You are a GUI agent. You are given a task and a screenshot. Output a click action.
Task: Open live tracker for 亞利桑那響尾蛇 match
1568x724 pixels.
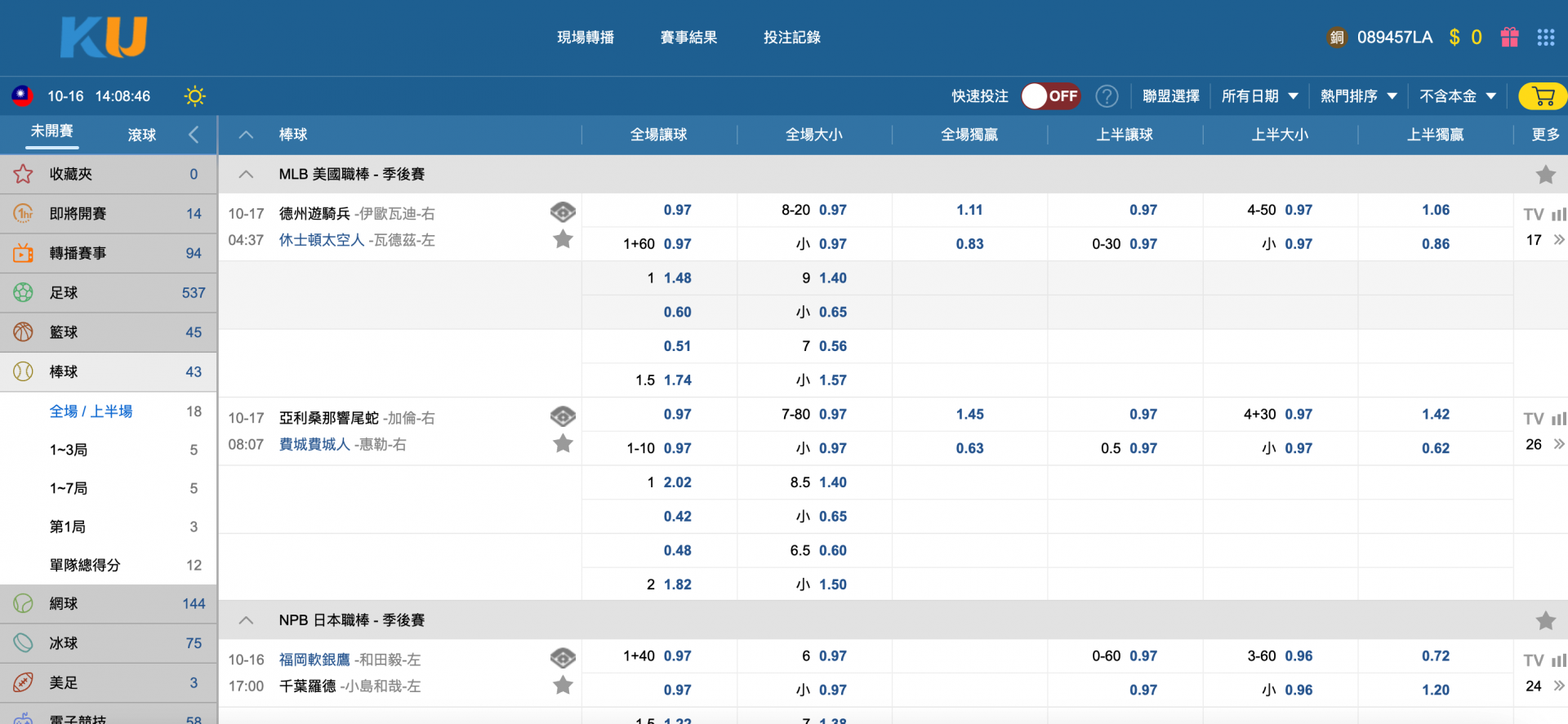[563, 416]
